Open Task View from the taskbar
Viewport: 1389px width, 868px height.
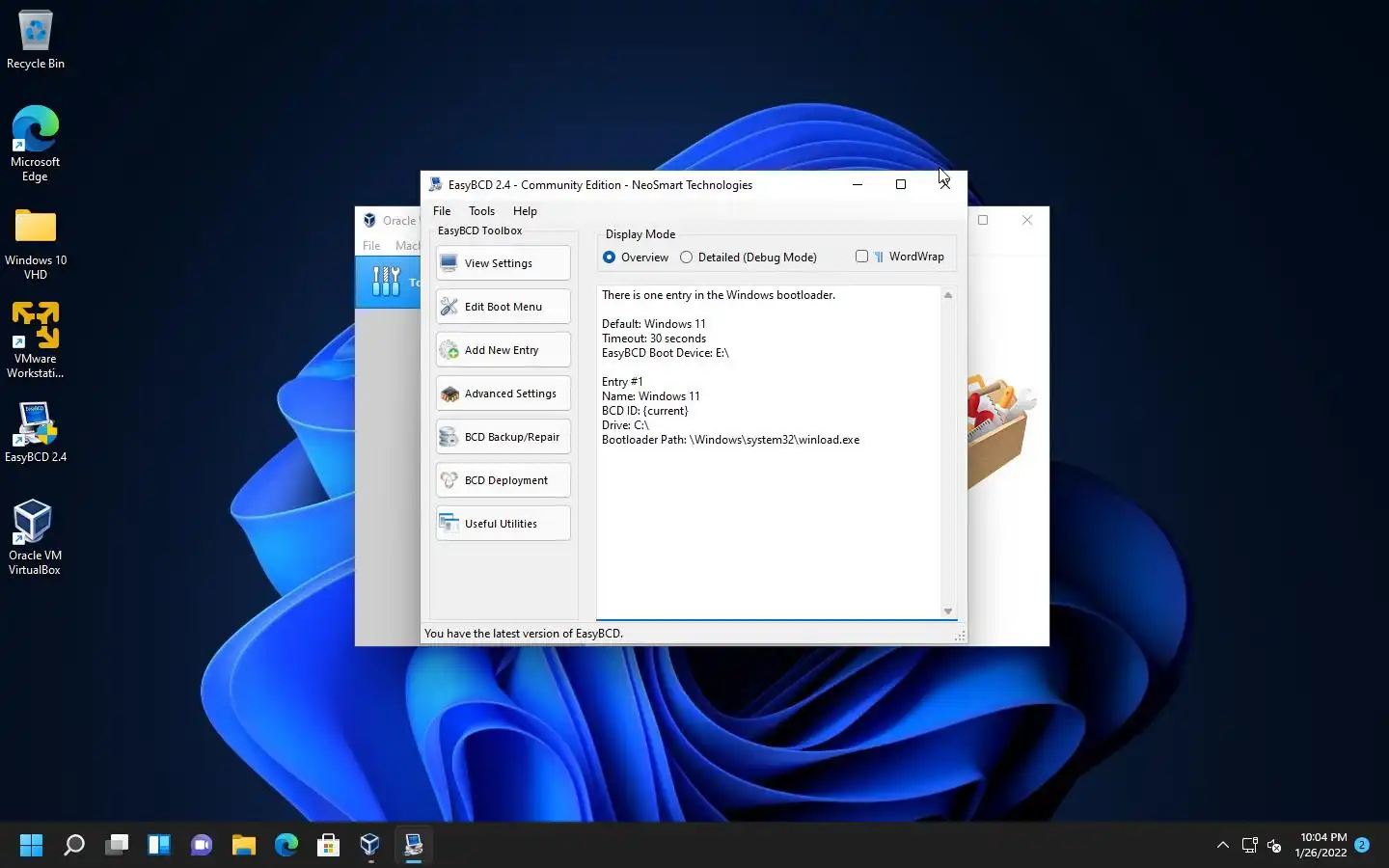point(117,846)
